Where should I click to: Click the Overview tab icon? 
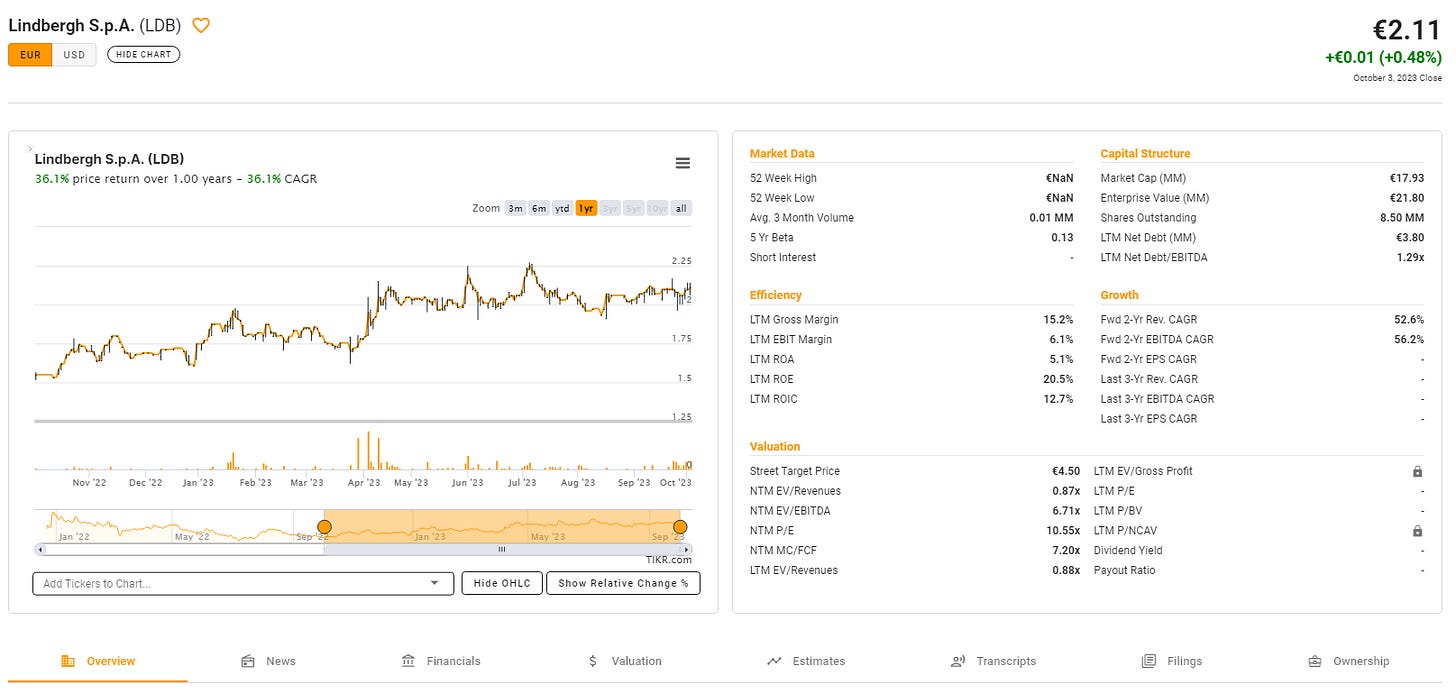68,661
